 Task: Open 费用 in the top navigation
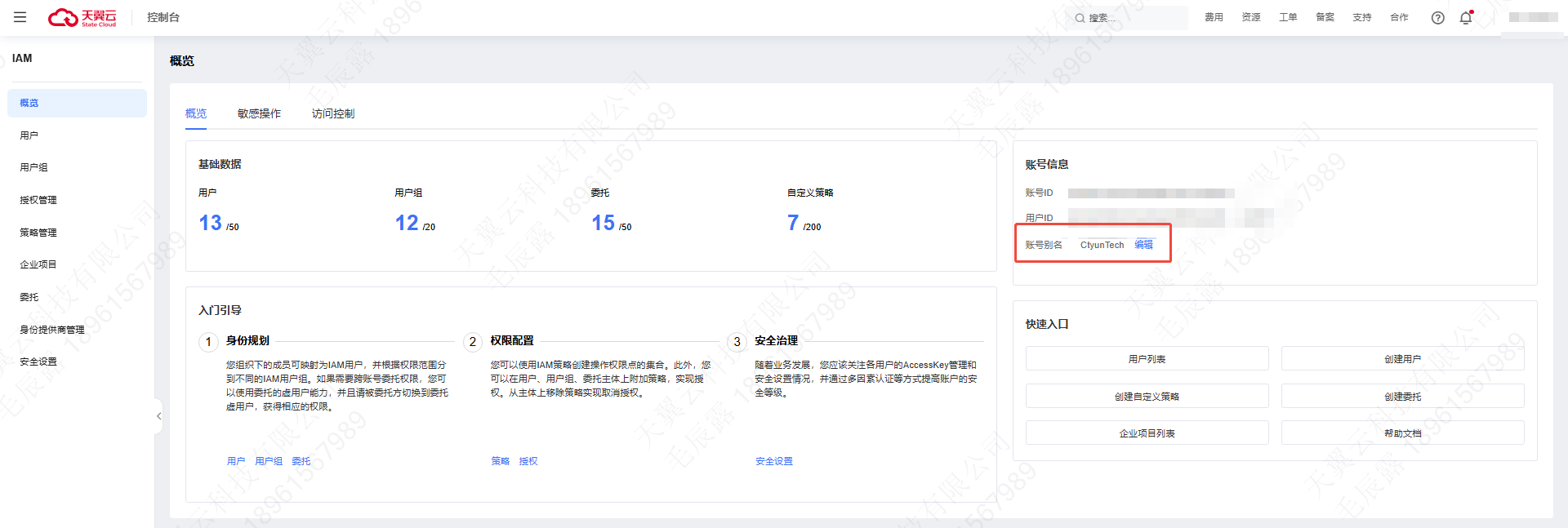click(1214, 17)
